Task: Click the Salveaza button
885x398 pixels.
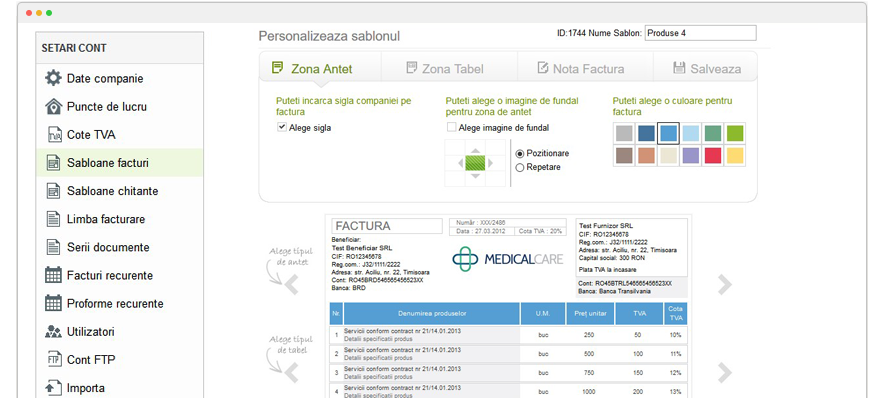Action: point(706,68)
